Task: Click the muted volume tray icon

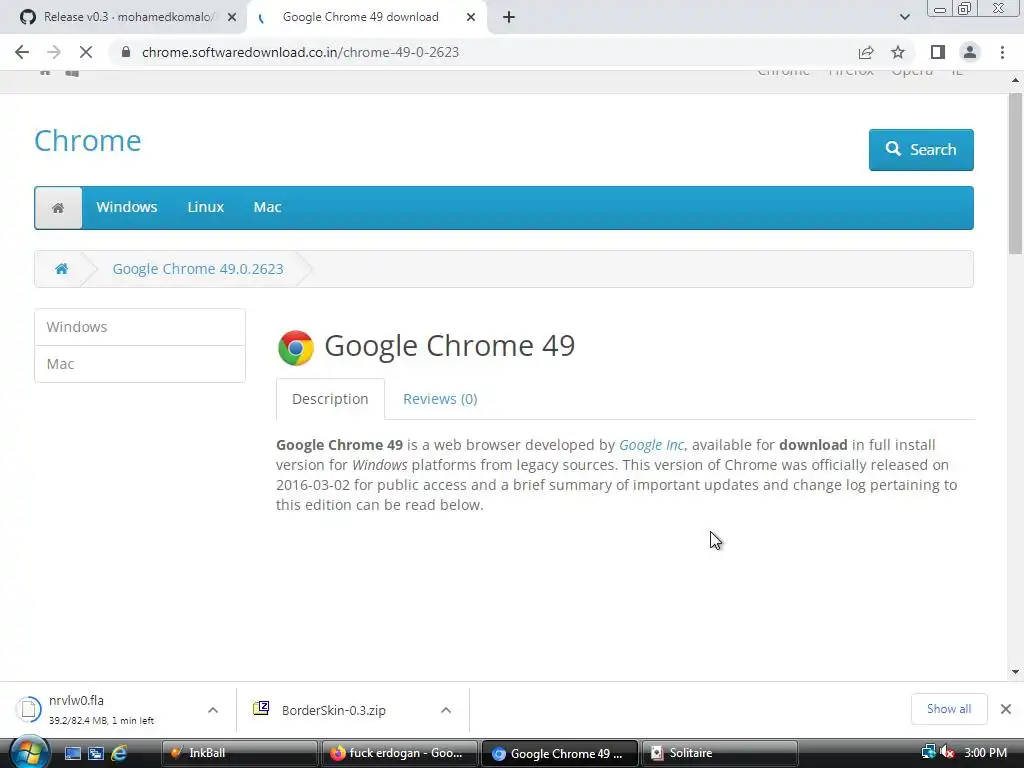Action: [x=947, y=752]
